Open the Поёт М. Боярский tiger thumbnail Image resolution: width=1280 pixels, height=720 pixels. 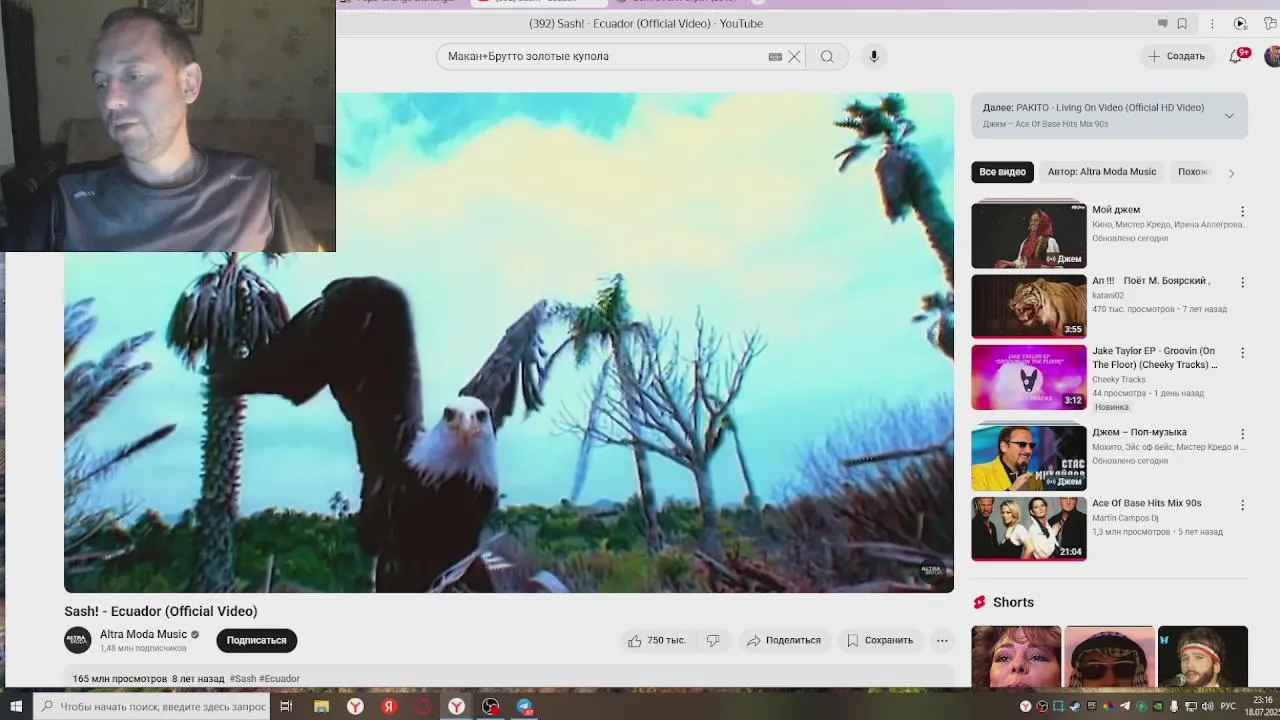pos(1029,306)
